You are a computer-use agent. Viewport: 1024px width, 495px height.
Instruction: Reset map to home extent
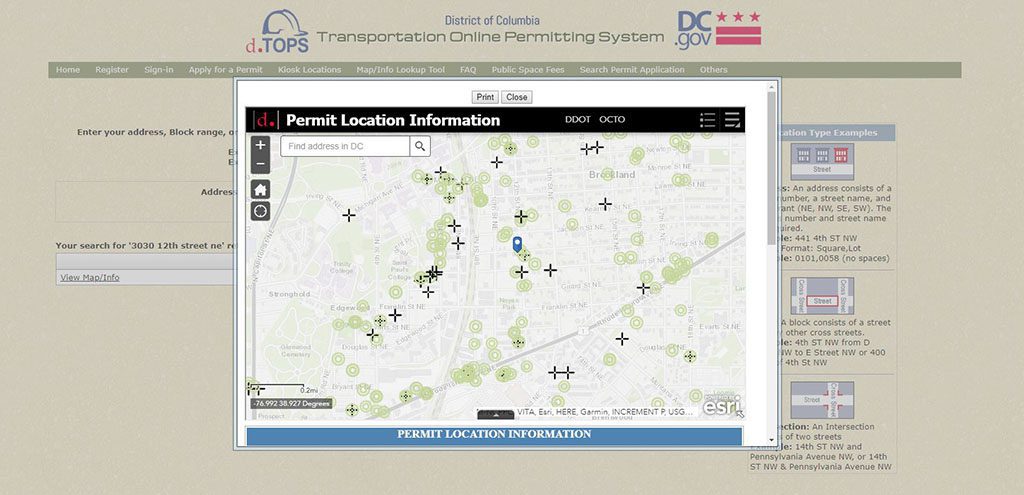point(260,190)
